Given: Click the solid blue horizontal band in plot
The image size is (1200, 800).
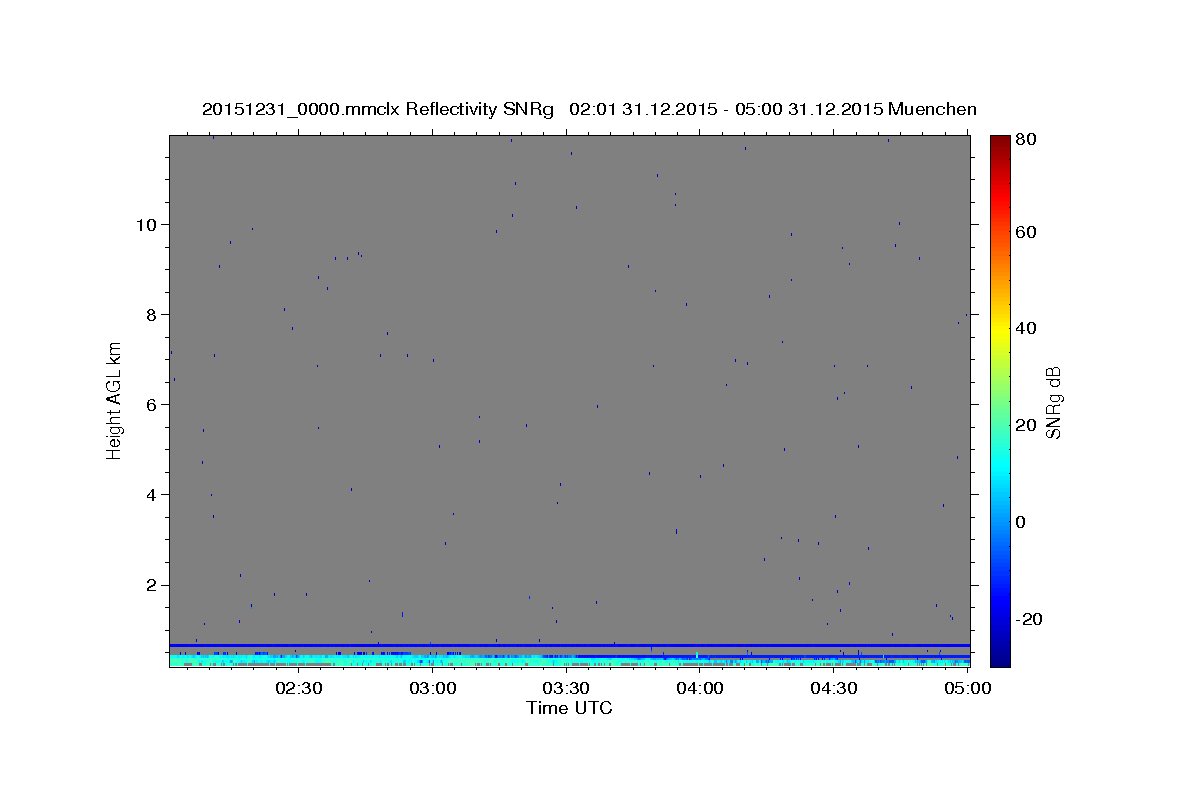Looking at the screenshot, I should (569, 646).
